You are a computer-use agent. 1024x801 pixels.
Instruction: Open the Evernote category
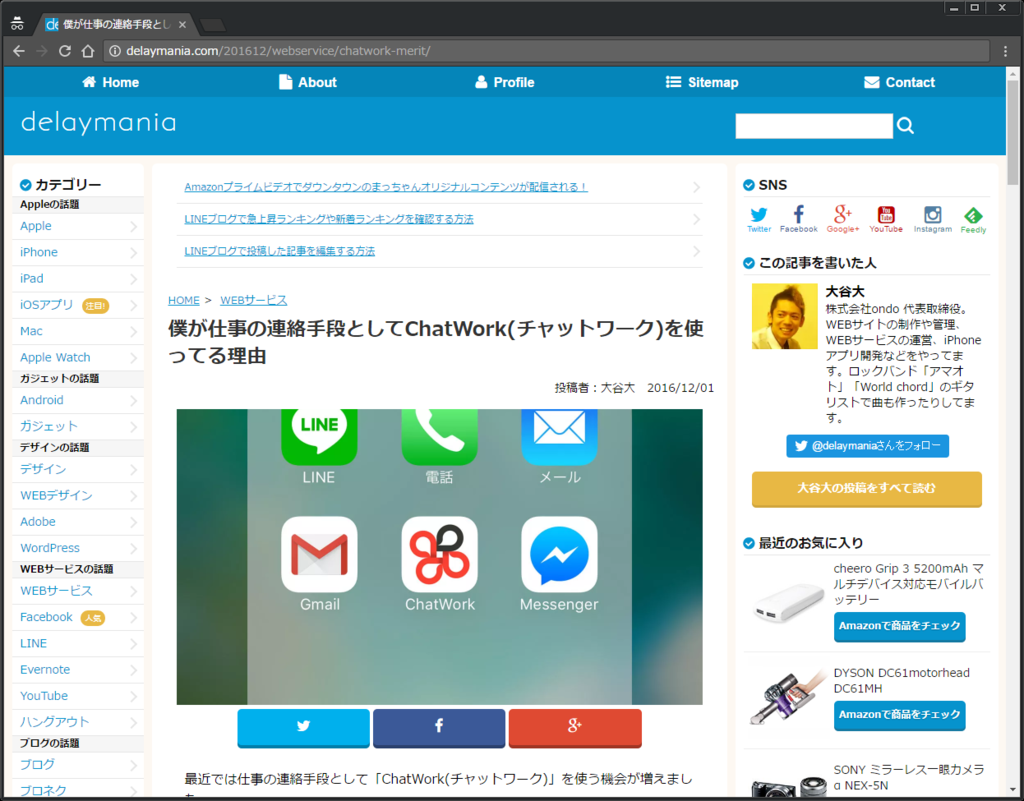click(x=78, y=670)
